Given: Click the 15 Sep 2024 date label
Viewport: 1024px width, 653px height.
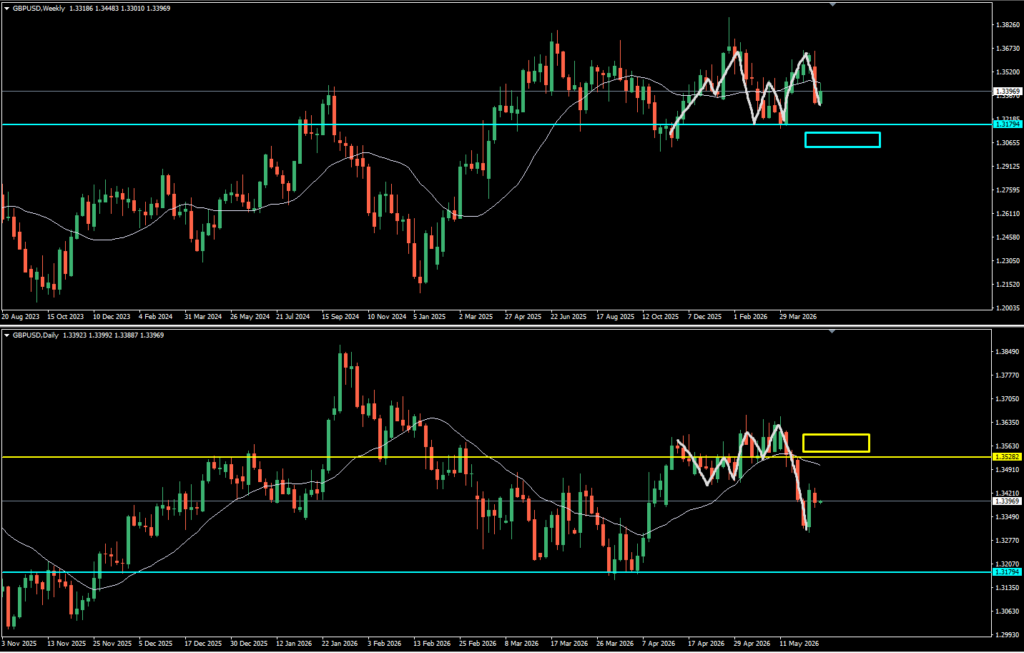Looking at the screenshot, I should 340,316.
